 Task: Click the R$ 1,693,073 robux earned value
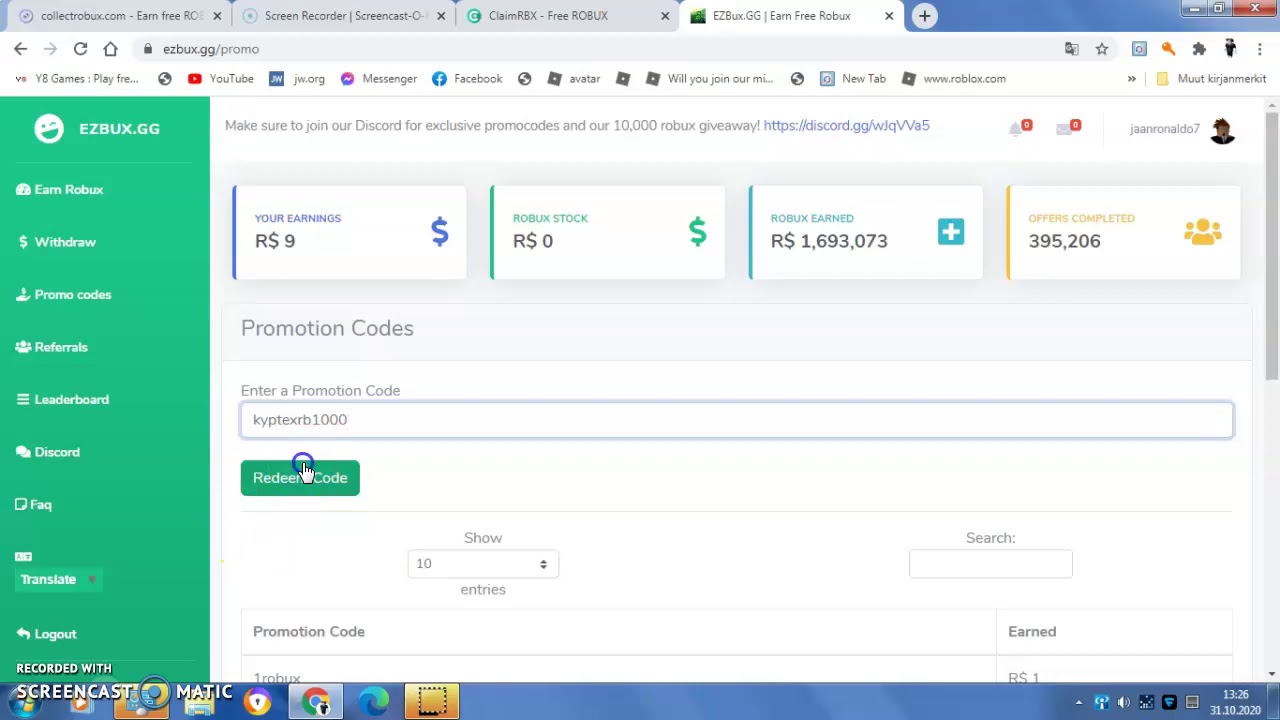pyautogui.click(x=829, y=241)
